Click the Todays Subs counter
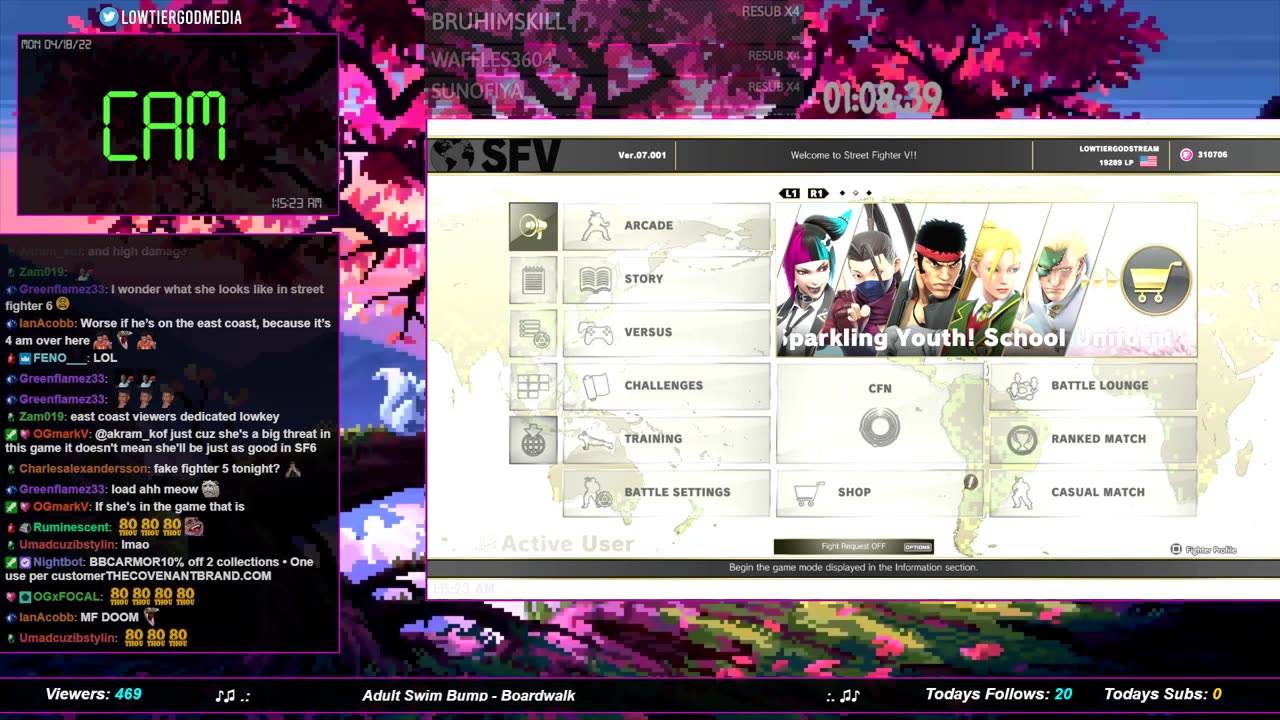The height and width of the screenshot is (720, 1280). pos(1162,694)
